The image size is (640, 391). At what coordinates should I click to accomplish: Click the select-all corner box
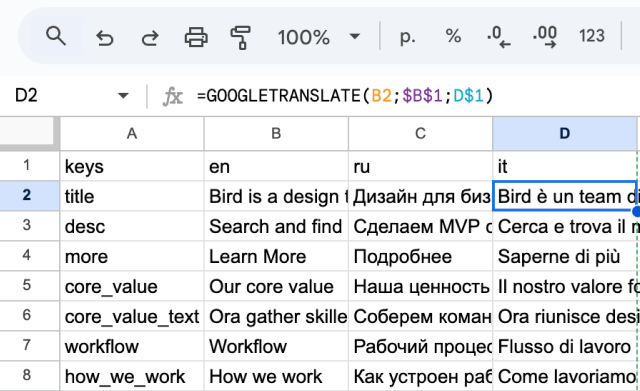(27, 131)
